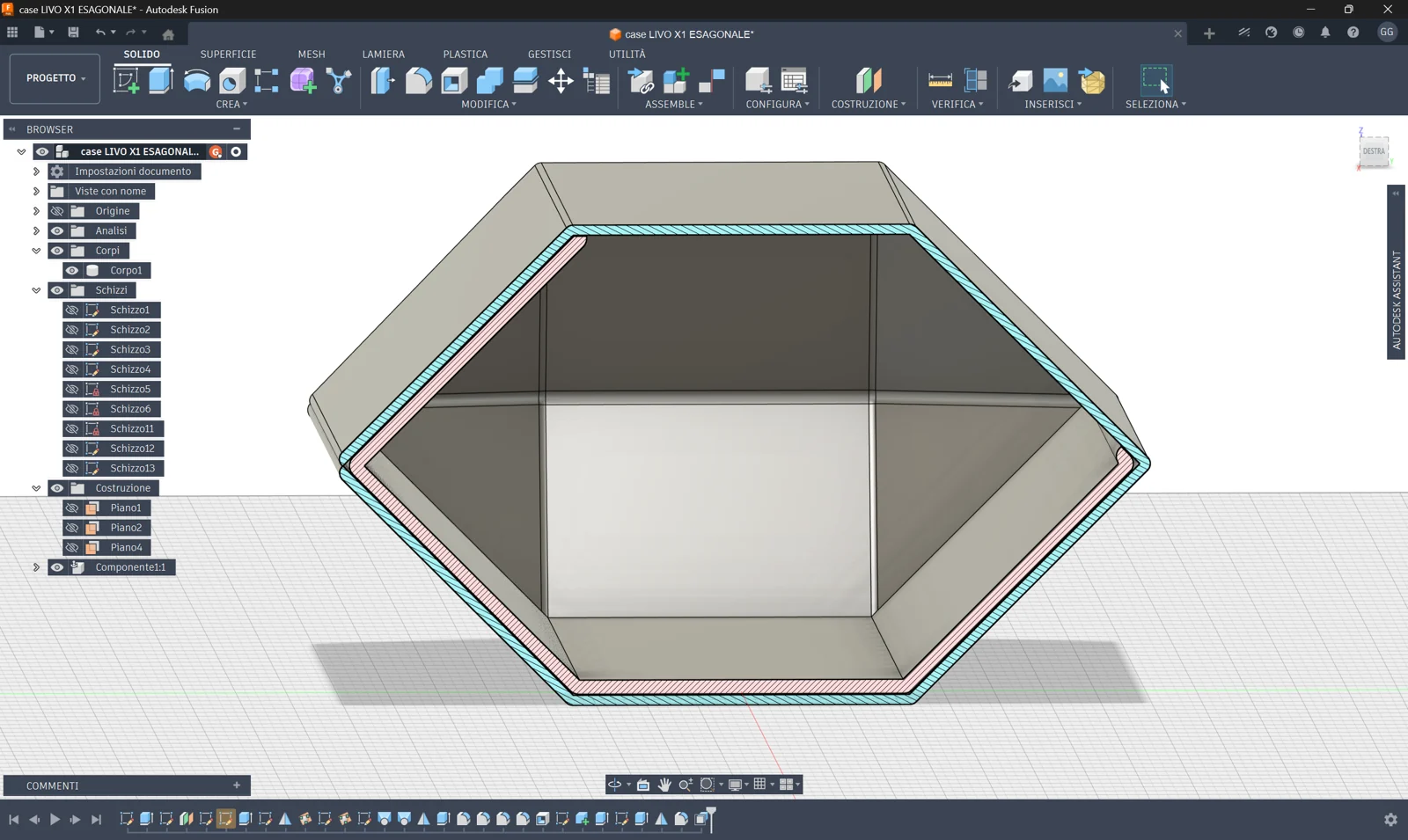Add a comment with the plus button

pos(237,785)
